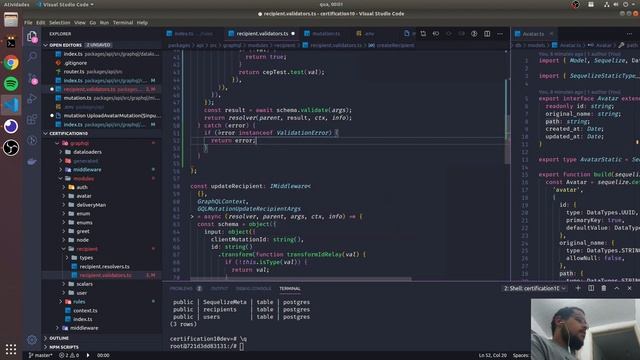This screenshot has height=360, width=640.
Task: Open Run and Debug view
Action: coord(32,98)
